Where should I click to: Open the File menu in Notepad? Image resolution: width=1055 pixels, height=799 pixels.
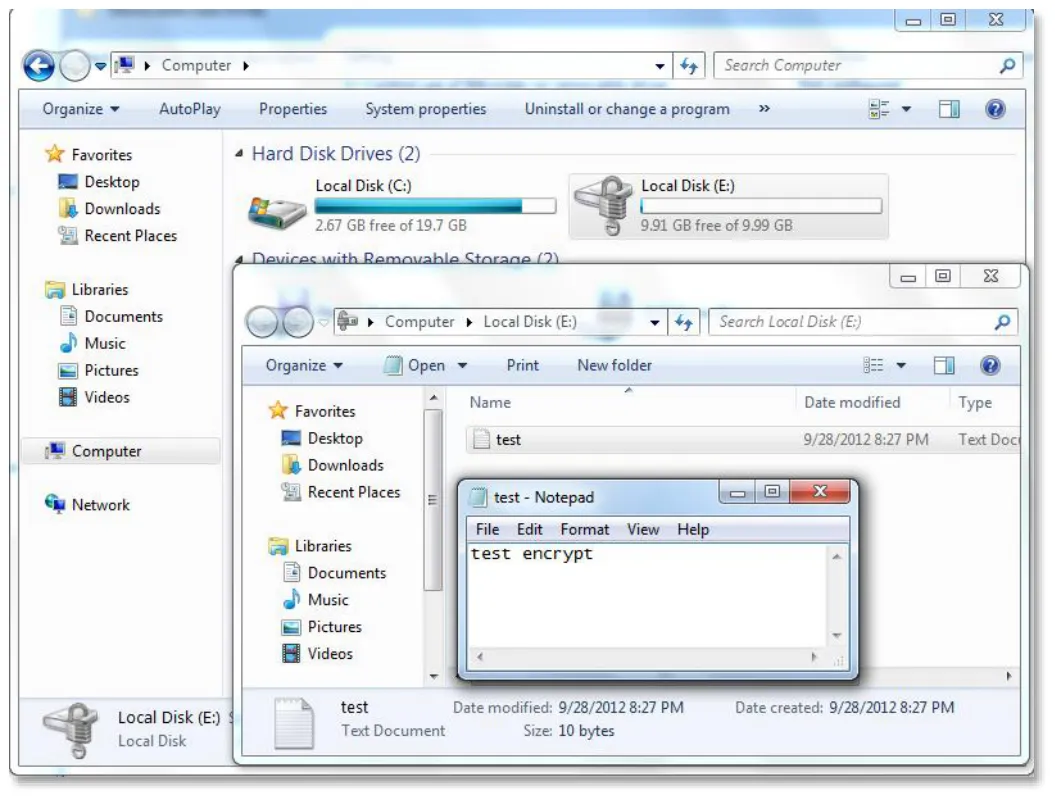pos(487,530)
